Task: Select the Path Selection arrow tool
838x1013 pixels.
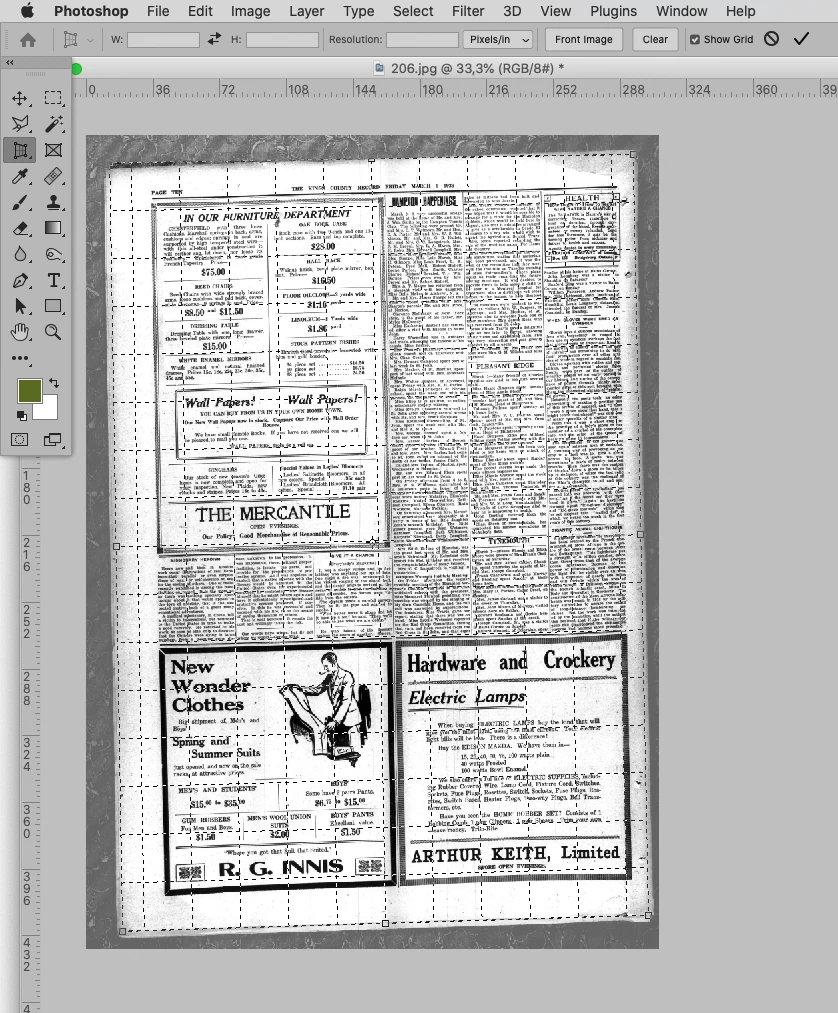Action: pos(19,306)
